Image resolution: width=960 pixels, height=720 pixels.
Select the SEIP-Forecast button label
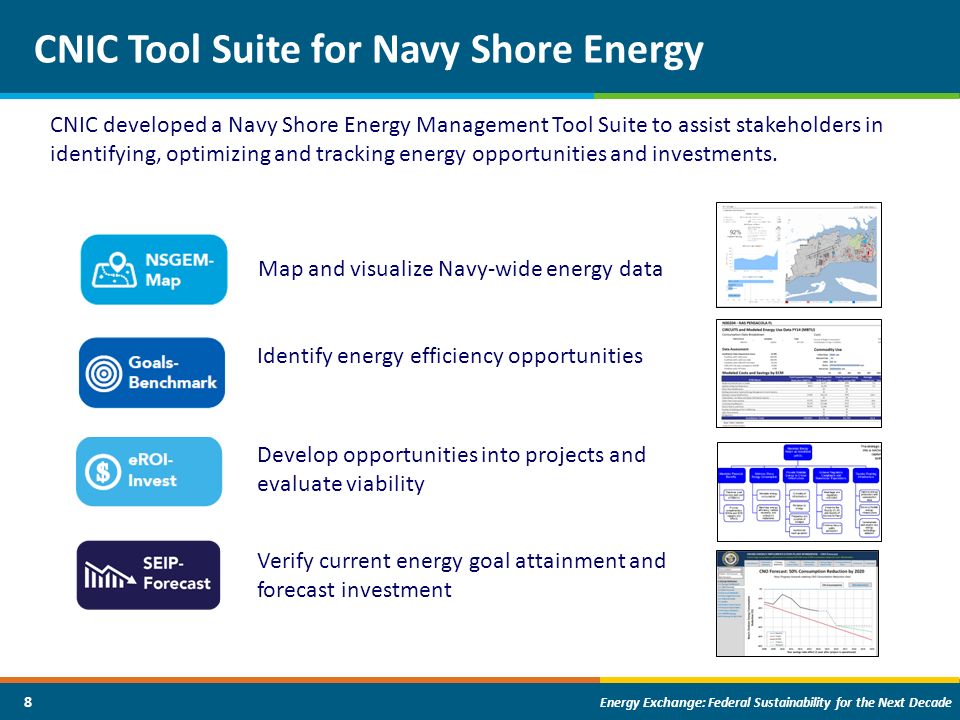(x=176, y=574)
